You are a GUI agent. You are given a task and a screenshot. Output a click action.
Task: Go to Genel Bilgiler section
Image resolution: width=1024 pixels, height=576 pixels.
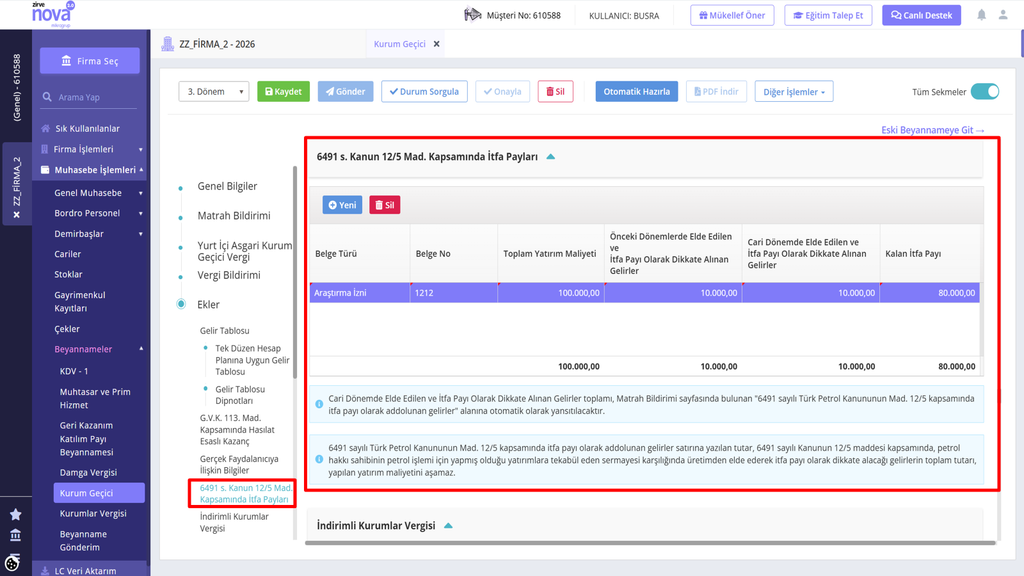coord(227,186)
